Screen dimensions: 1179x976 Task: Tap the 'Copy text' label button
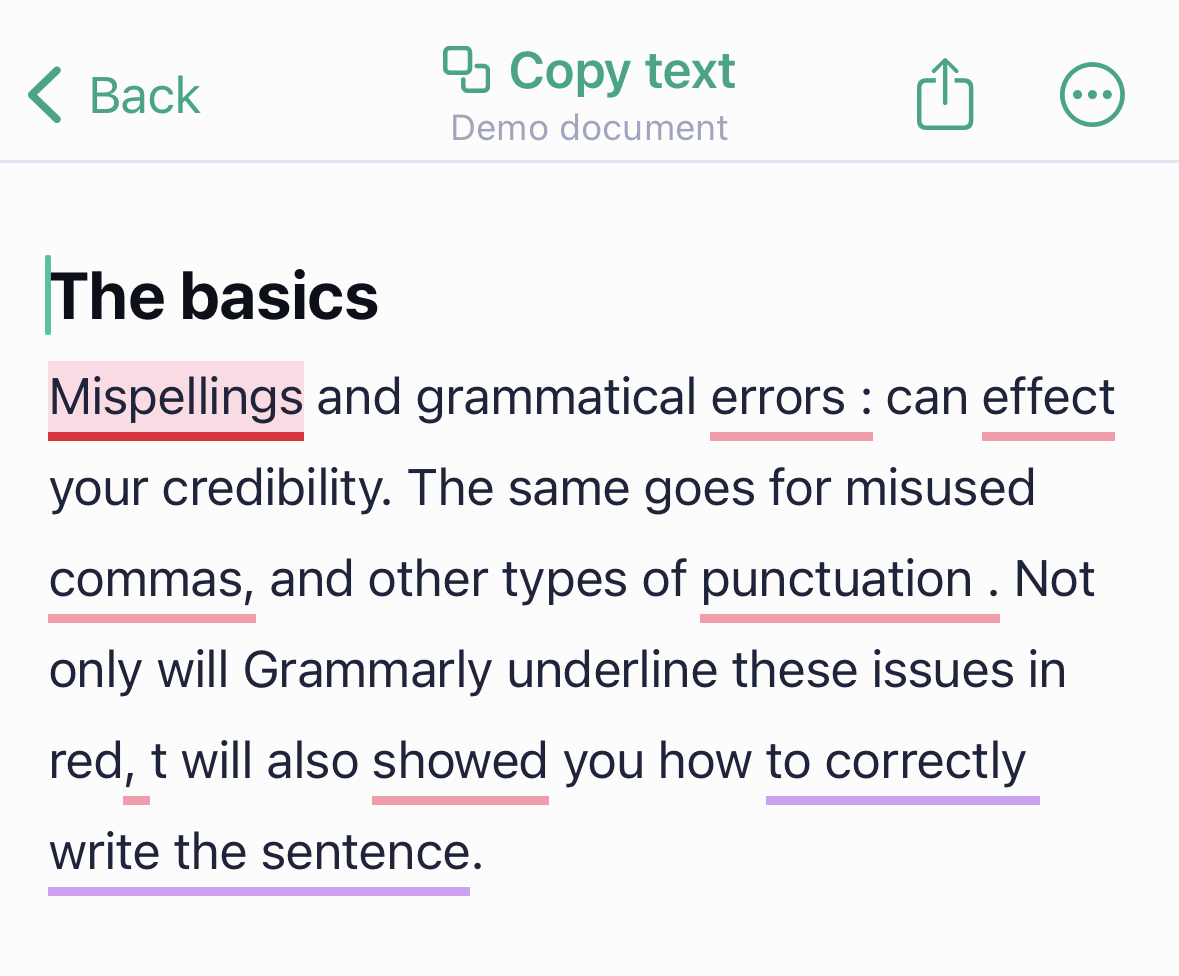click(621, 69)
